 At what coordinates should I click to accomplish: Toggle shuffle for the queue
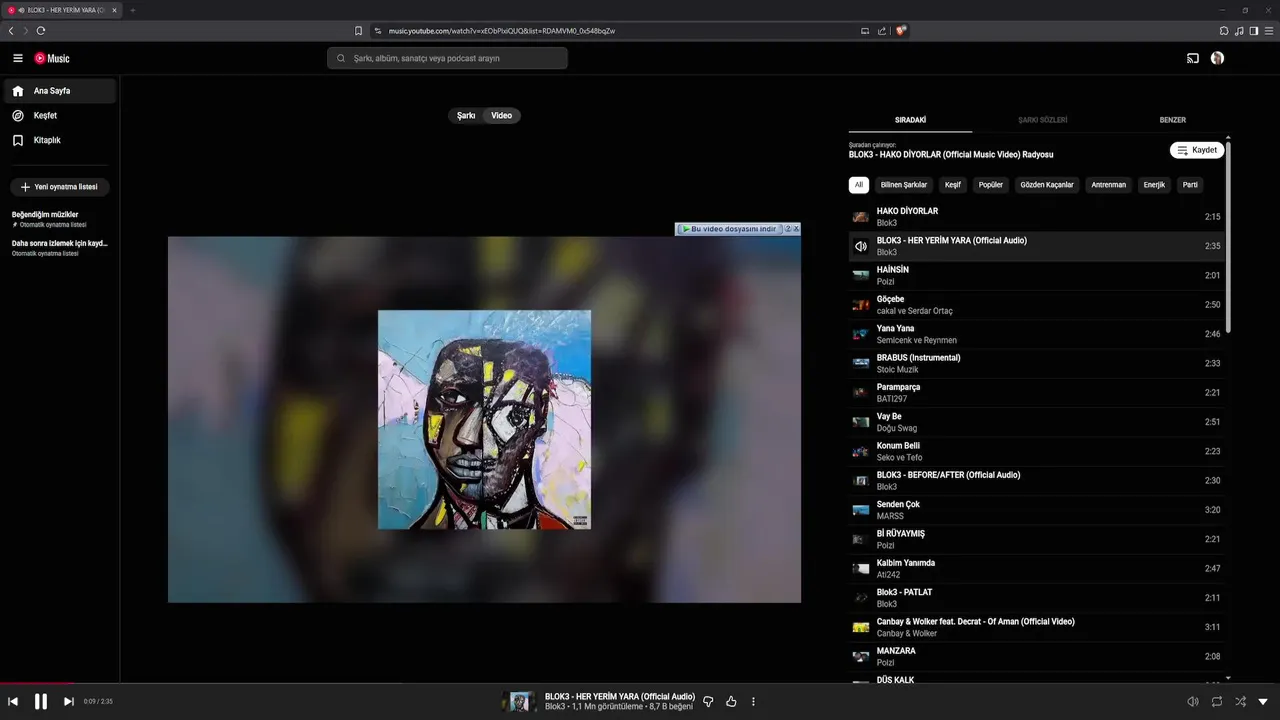[1241, 702]
